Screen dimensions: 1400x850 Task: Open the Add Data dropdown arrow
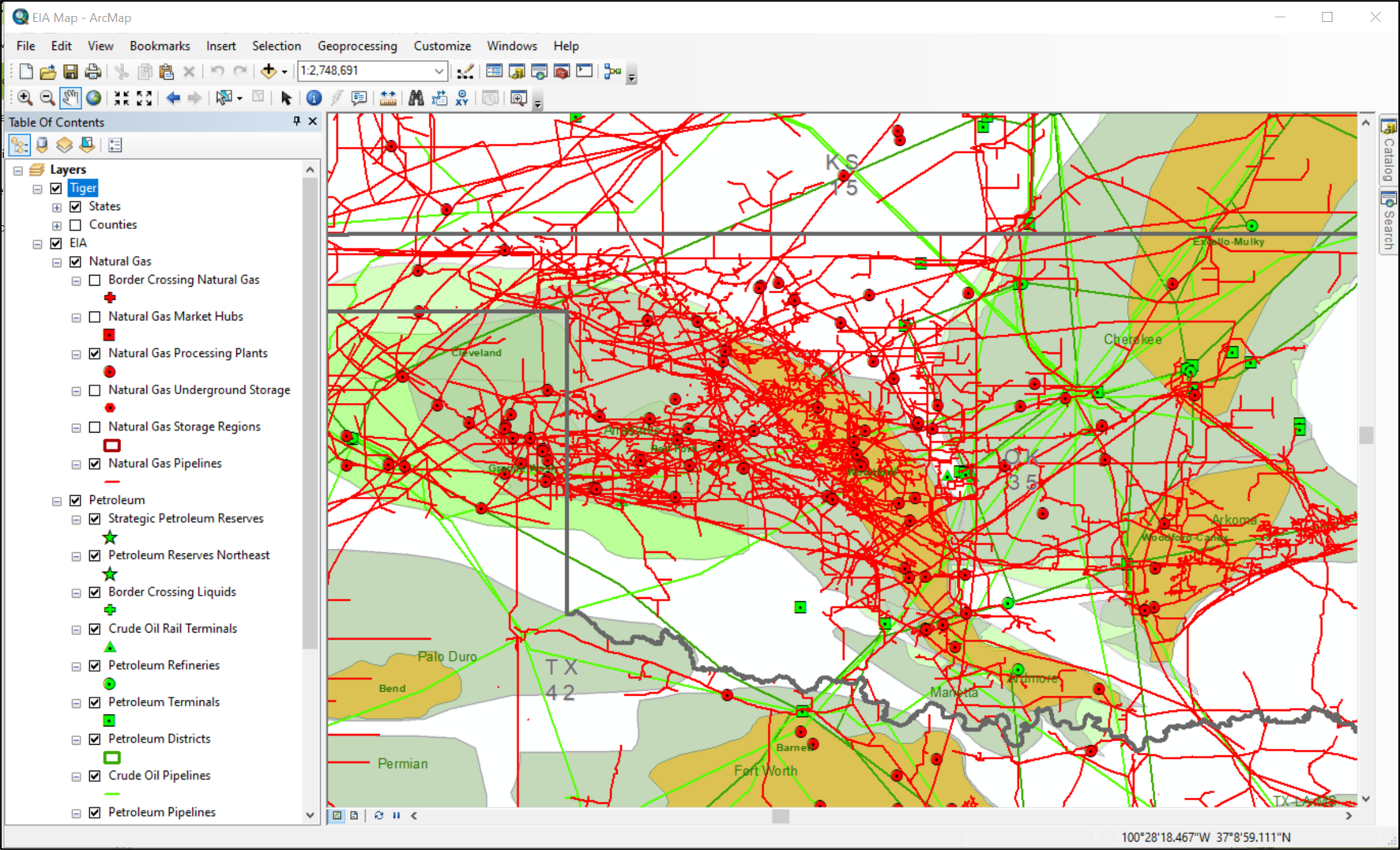tap(284, 72)
